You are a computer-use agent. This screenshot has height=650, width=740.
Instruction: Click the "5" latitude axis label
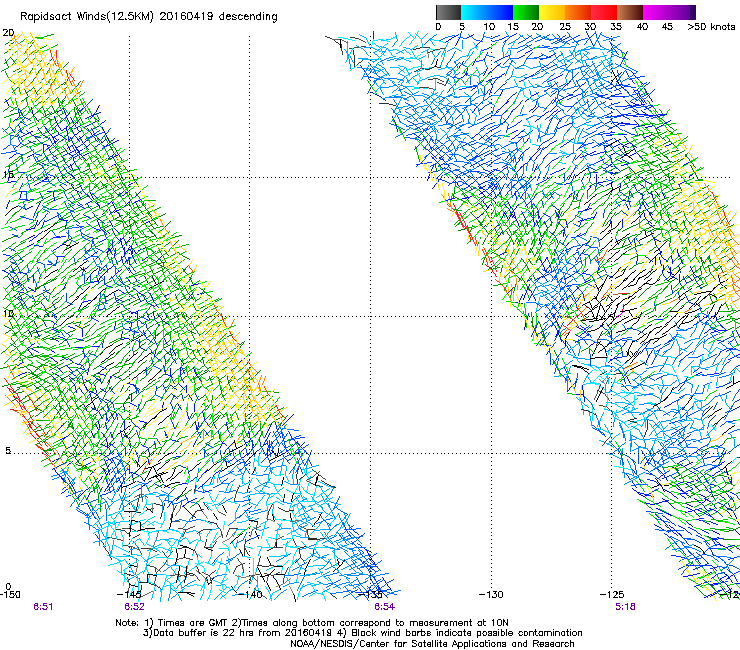click(x=8, y=451)
